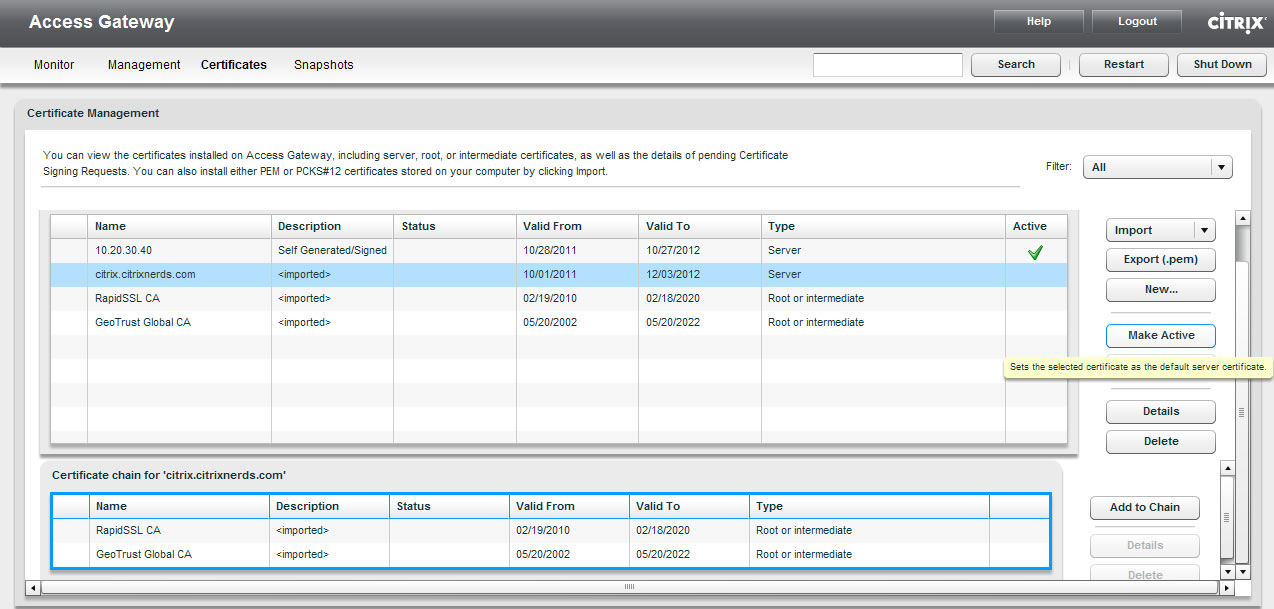Select GeoTrust Global CA in the certificate chain table
Image resolution: width=1274 pixels, height=609 pixels.
(551, 555)
